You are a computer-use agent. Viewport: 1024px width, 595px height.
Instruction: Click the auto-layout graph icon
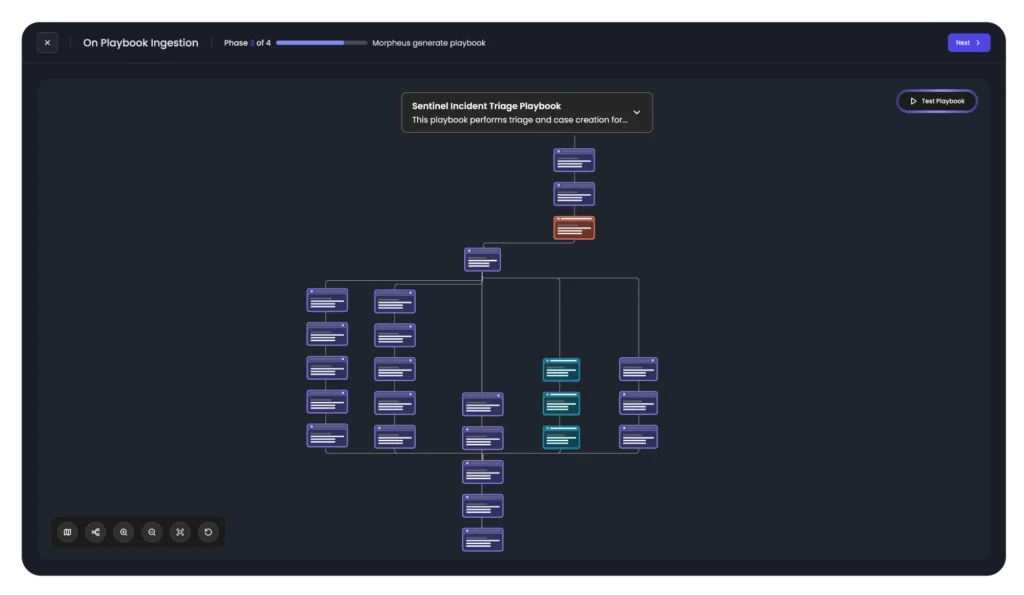pyautogui.click(x=95, y=532)
